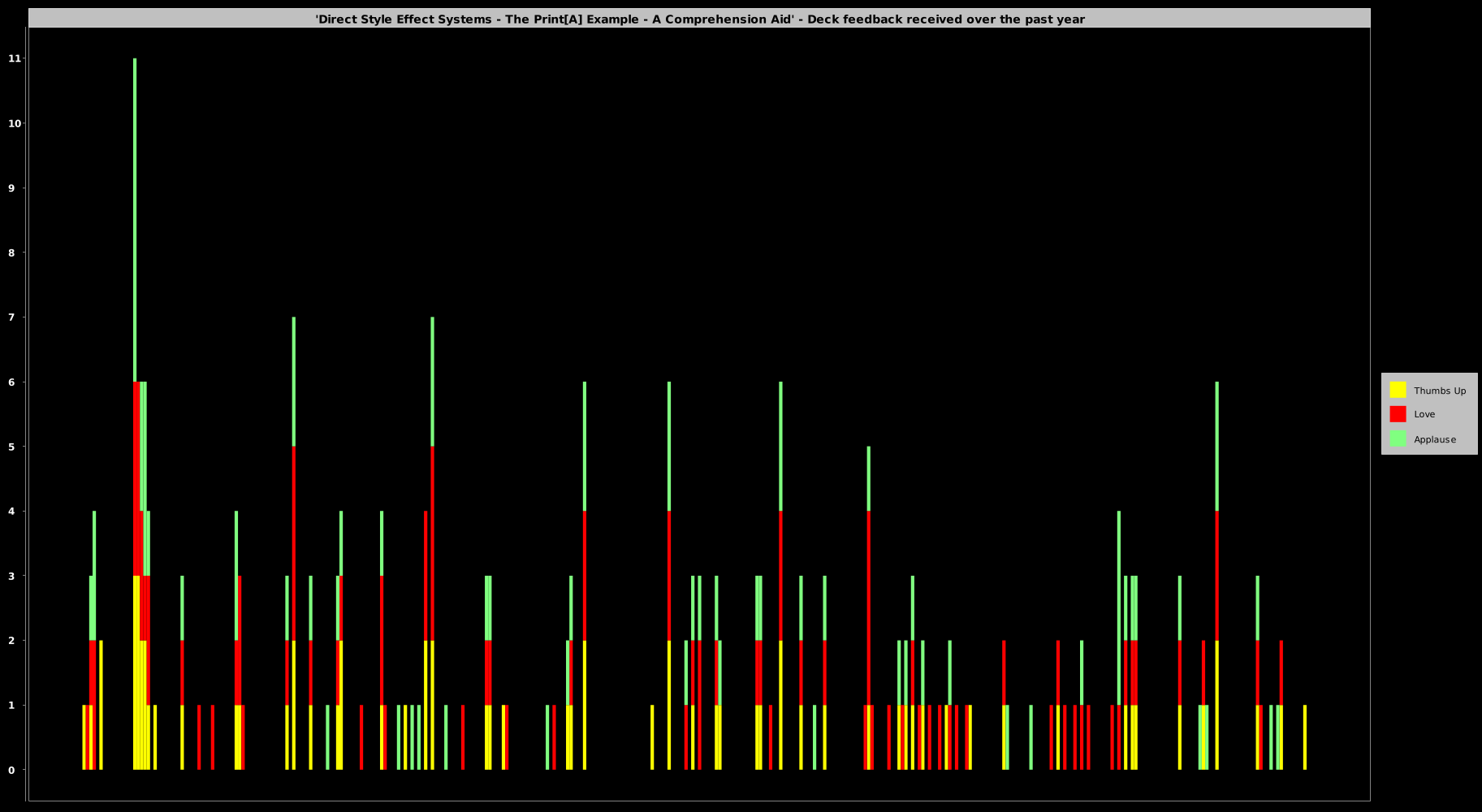The height and width of the screenshot is (812, 1482).
Task: Click the last yellow bar at chart's right end
Action: (x=1305, y=737)
